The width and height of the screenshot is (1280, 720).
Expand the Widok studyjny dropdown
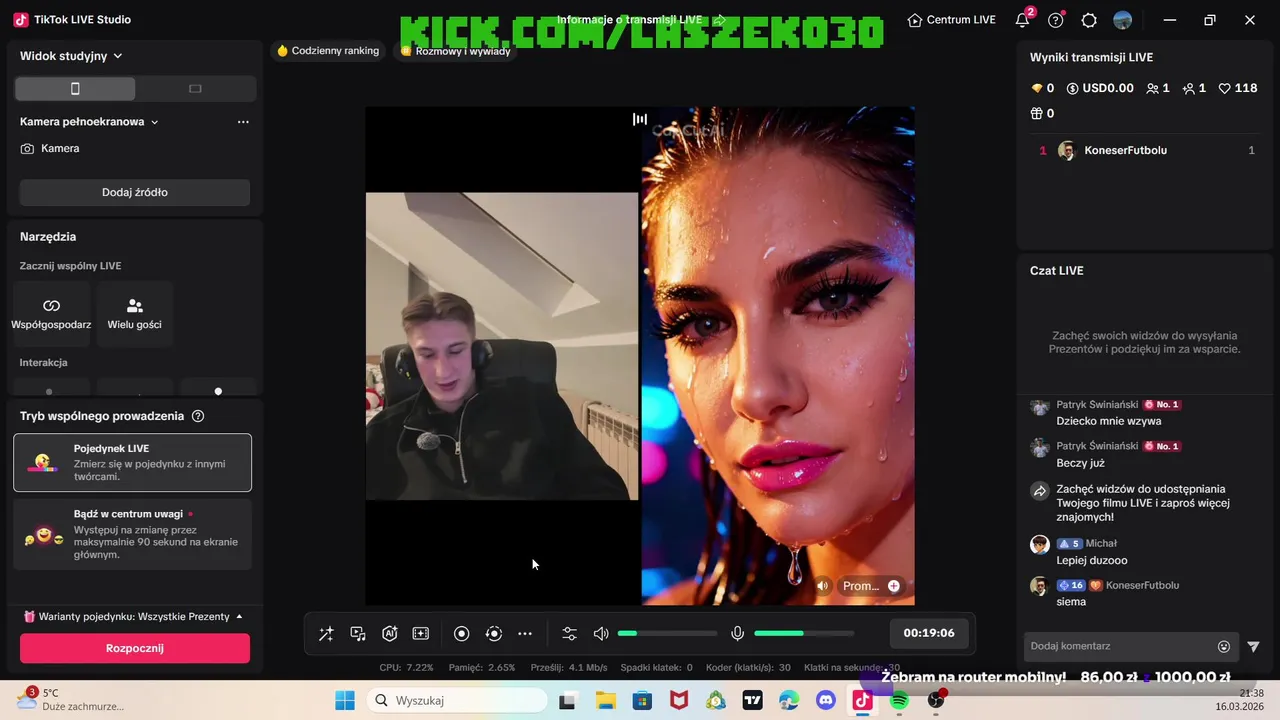pos(71,56)
